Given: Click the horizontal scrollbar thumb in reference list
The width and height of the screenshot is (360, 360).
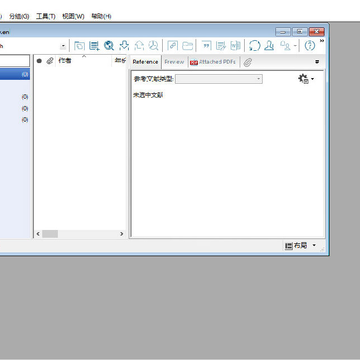Looking at the screenshot, I should coord(50,234).
